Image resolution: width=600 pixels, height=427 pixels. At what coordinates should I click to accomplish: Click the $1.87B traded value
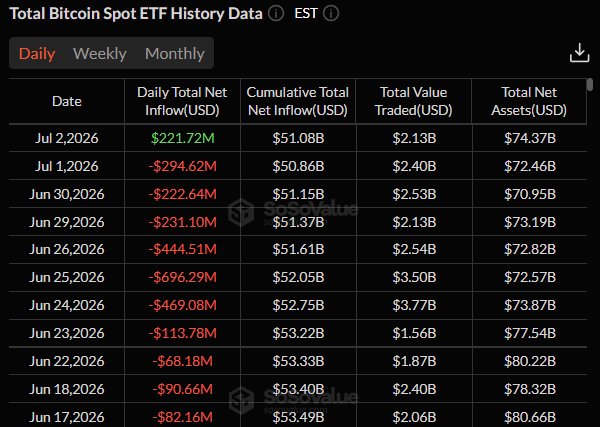414,361
